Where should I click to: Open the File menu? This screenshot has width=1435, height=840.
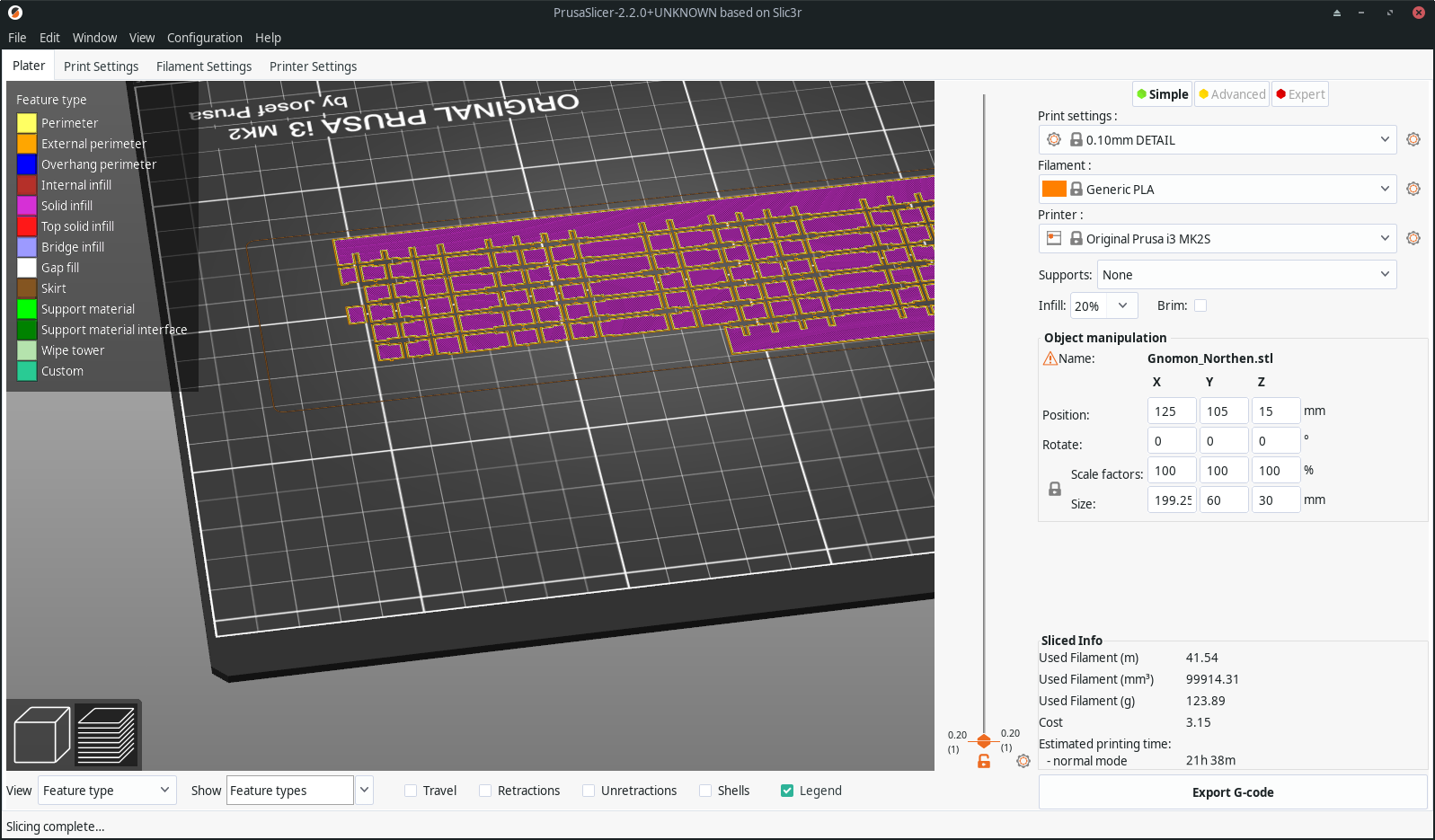coord(17,38)
